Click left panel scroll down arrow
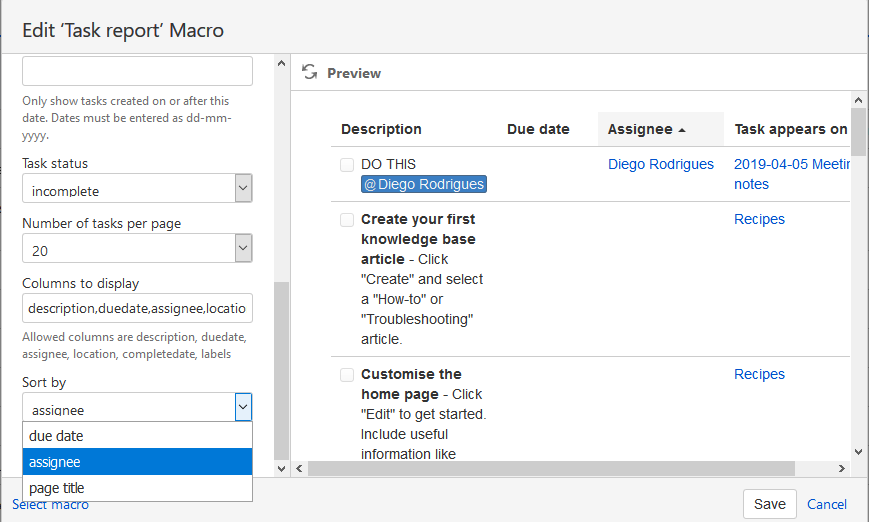 (x=282, y=469)
